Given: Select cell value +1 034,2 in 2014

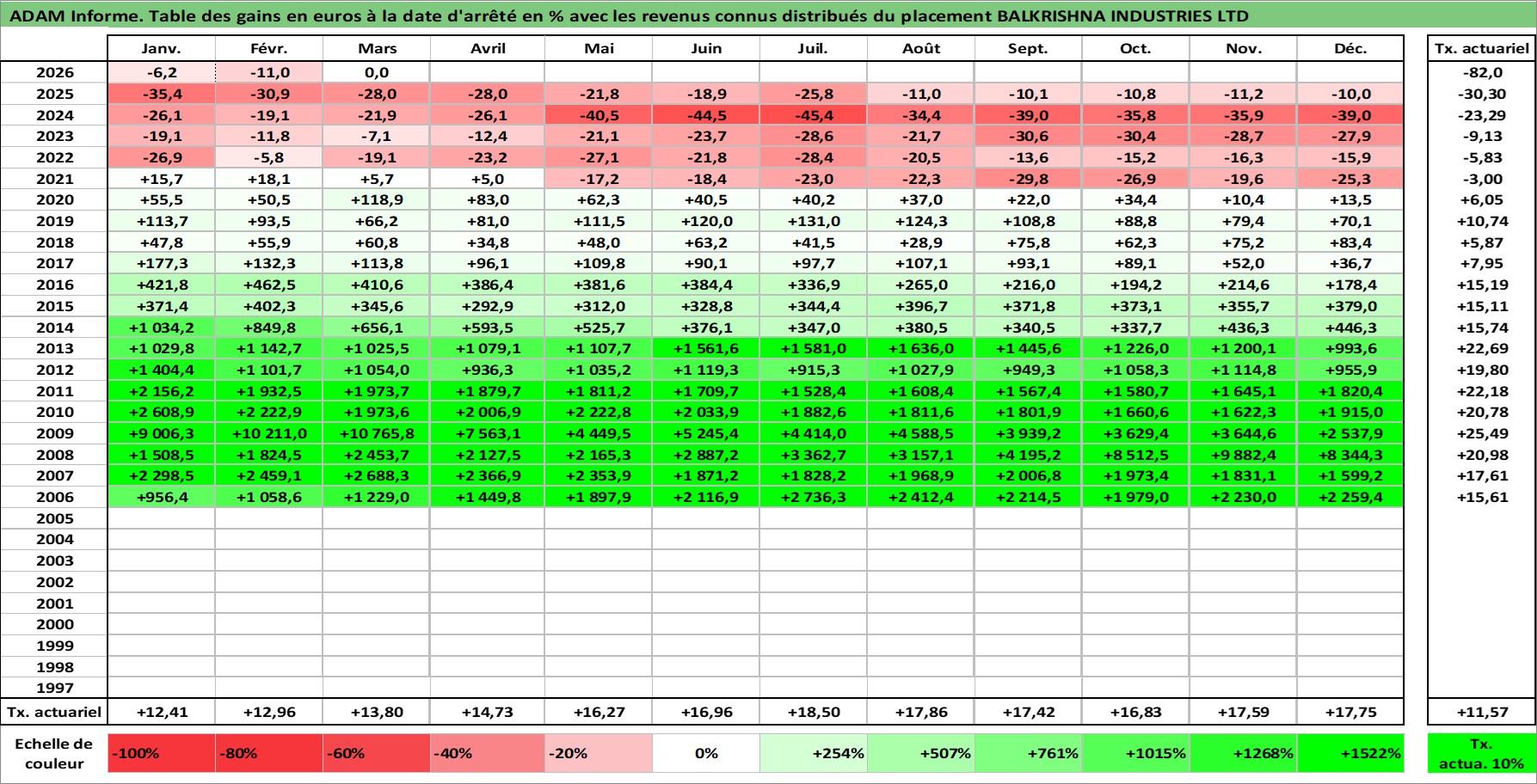Looking at the screenshot, I should (x=162, y=328).
